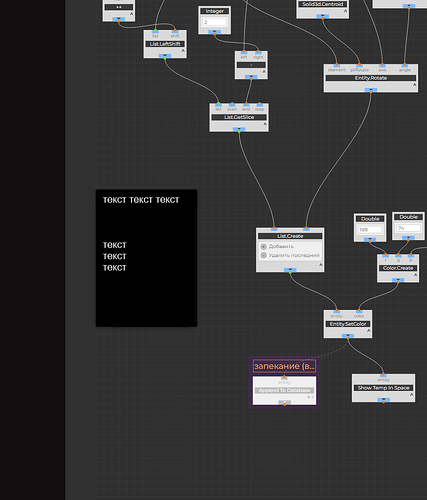Select the Append To Database node title
427x500 pixels.
[x=284, y=390]
